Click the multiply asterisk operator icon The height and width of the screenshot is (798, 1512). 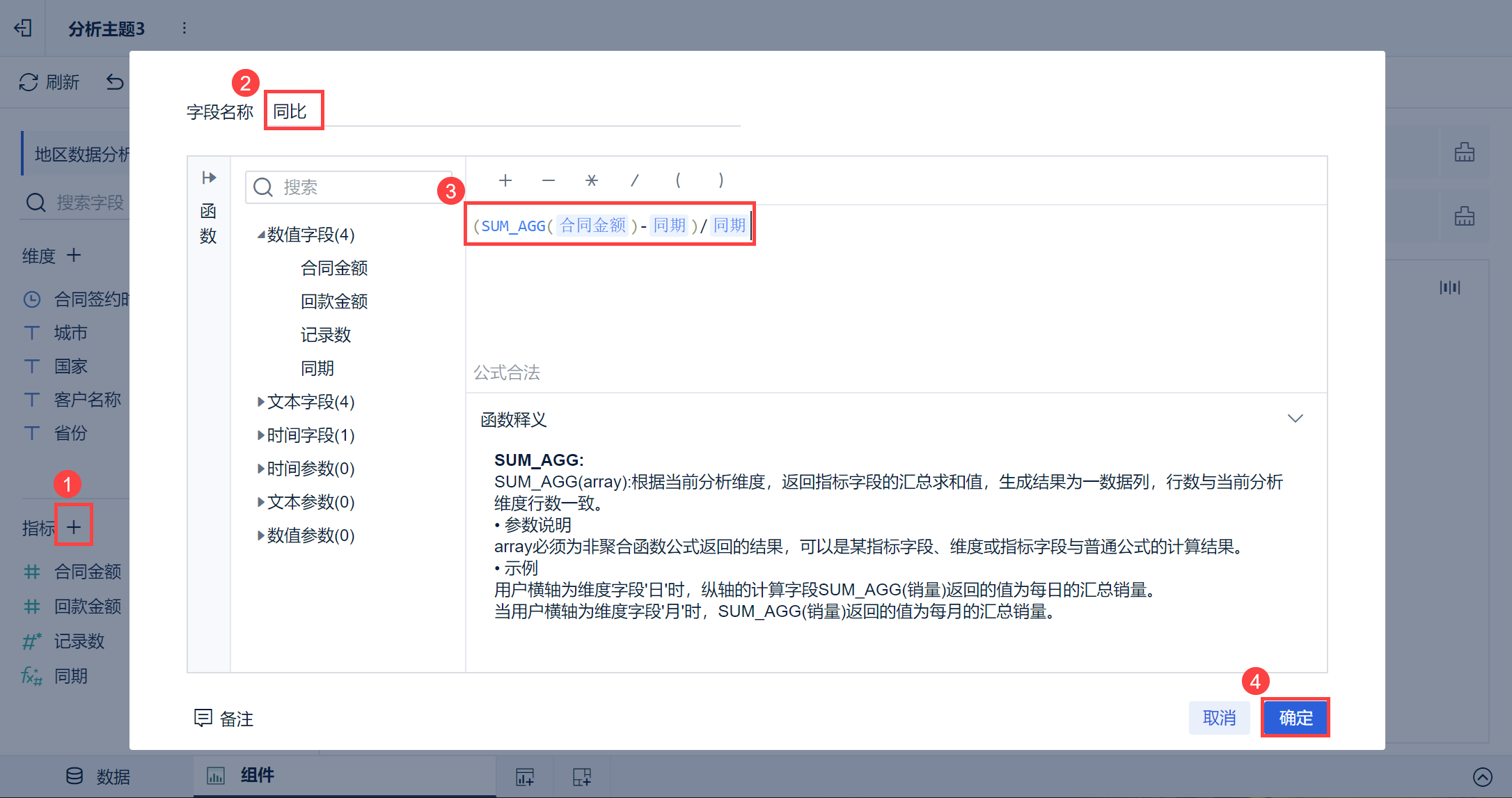click(591, 180)
